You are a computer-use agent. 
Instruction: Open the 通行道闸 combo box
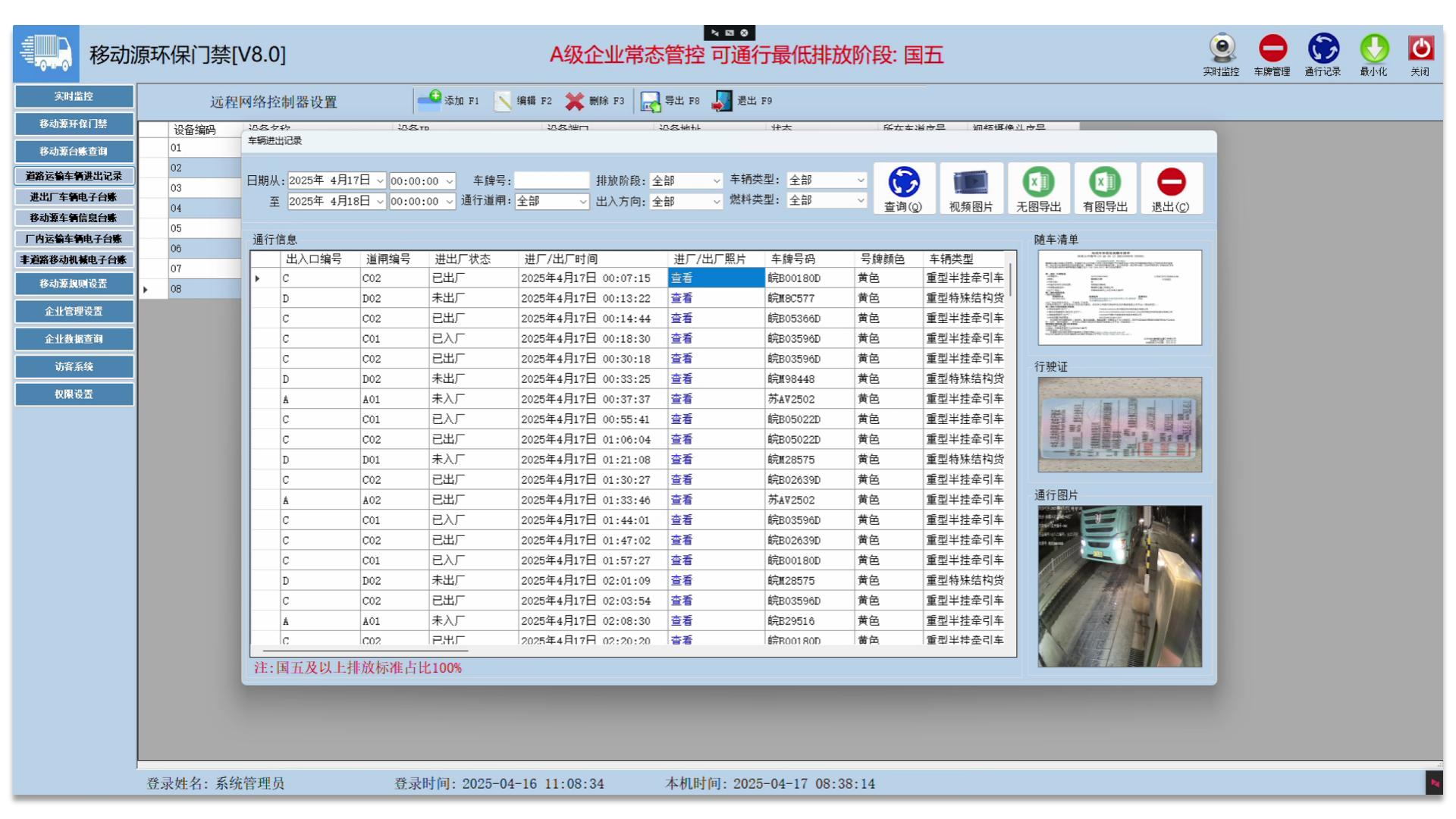[x=582, y=201]
